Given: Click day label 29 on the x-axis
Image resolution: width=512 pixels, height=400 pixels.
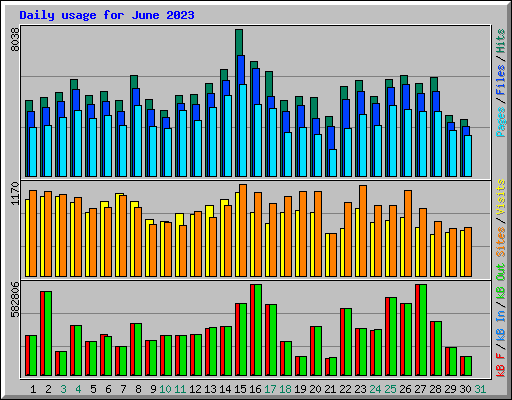Looking at the screenshot, I should pos(450,389).
